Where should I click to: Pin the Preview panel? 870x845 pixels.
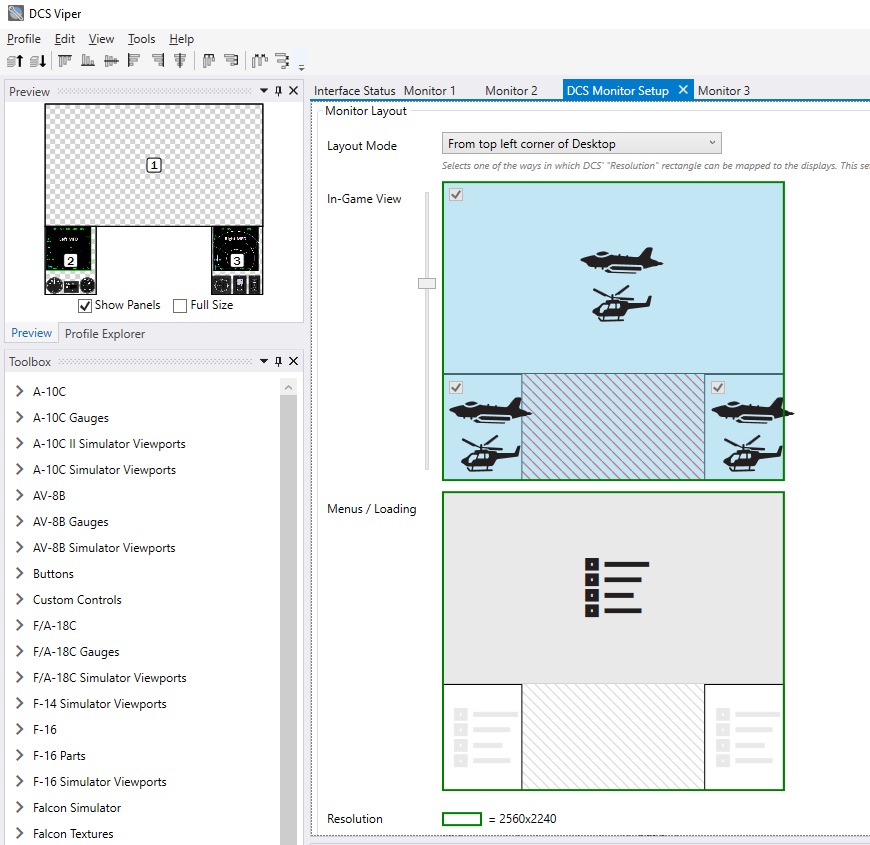279,91
